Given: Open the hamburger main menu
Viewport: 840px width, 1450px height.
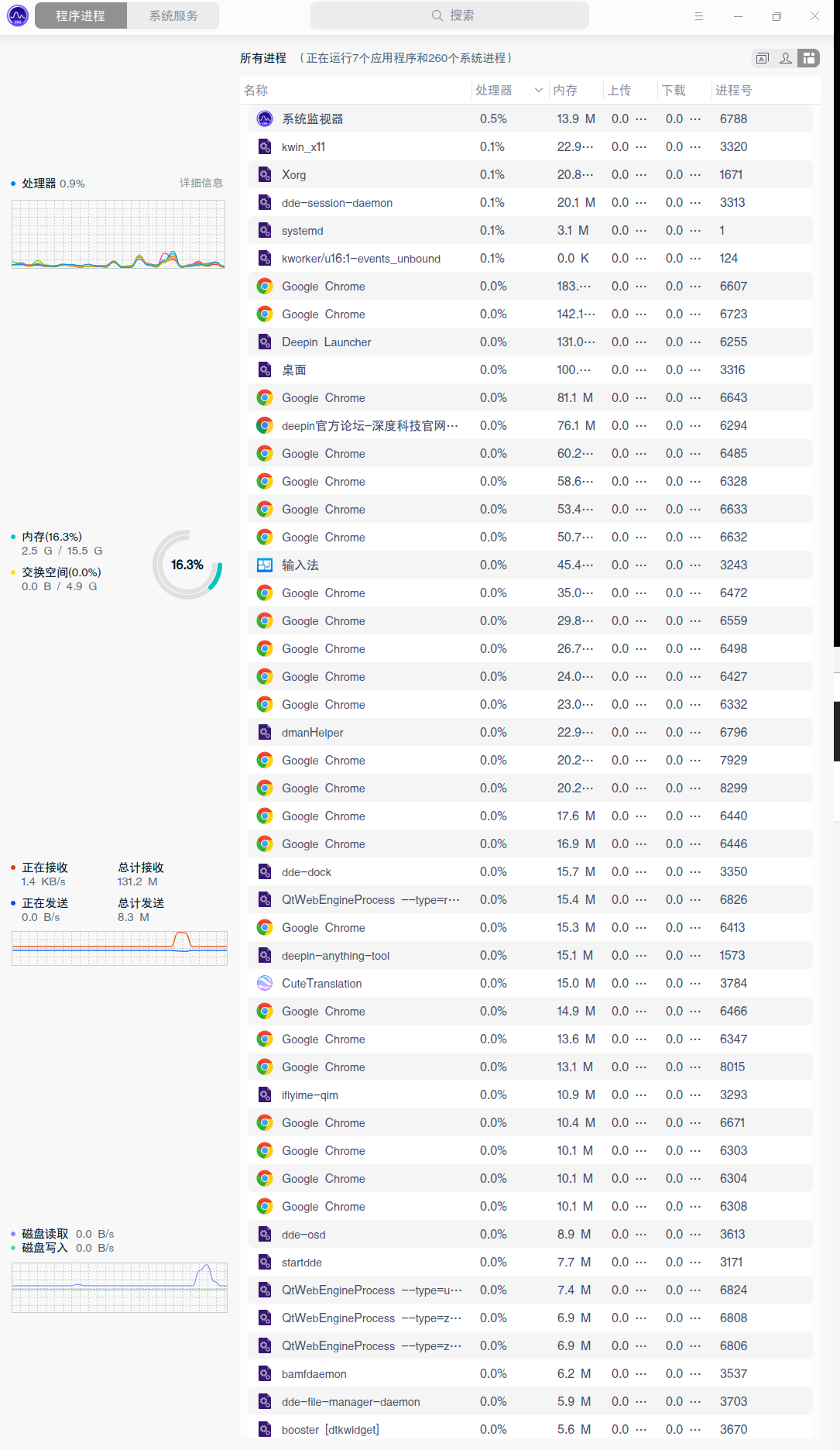Looking at the screenshot, I should coord(698,15).
